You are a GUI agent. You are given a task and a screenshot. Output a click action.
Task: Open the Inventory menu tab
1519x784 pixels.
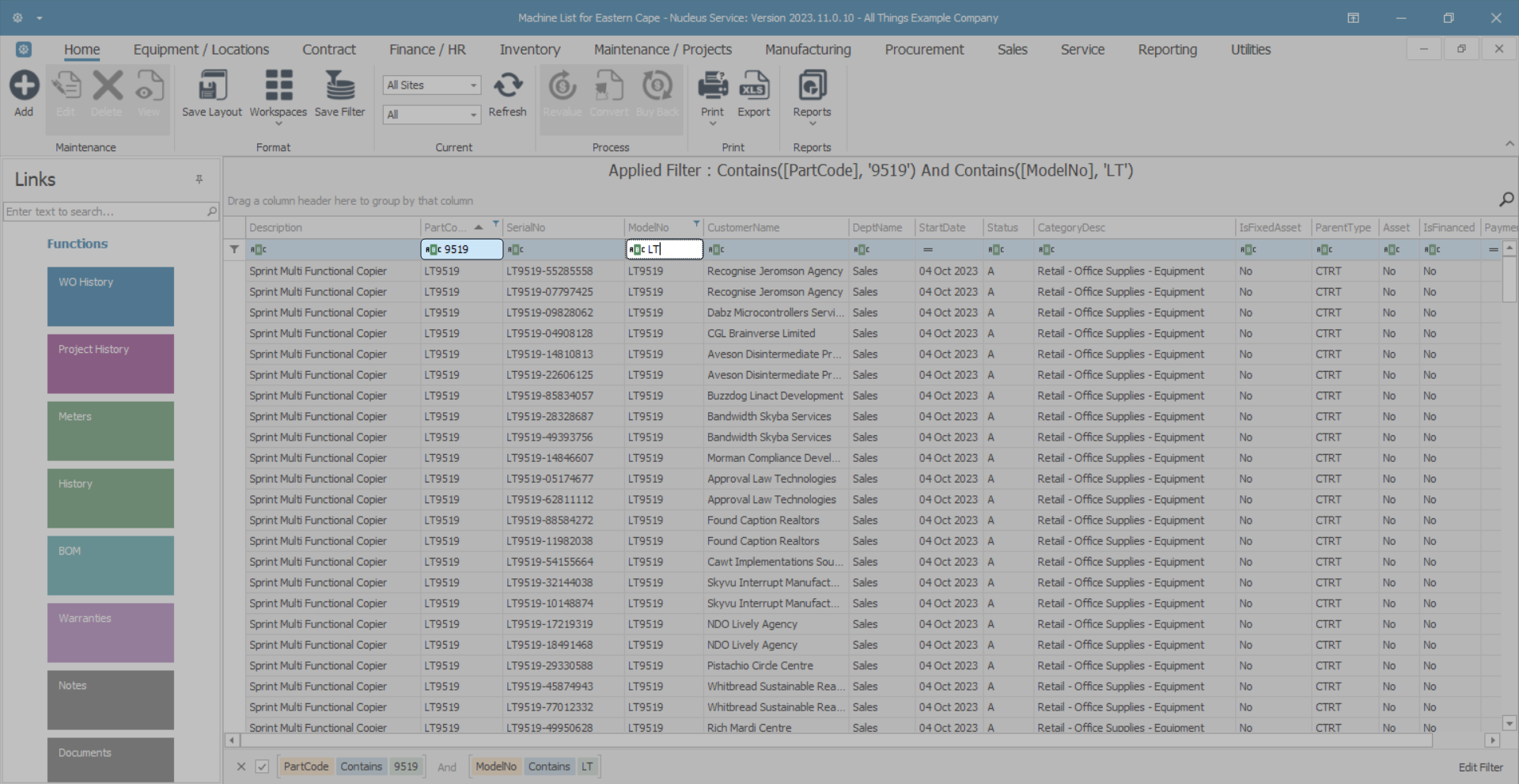(529, 50)
